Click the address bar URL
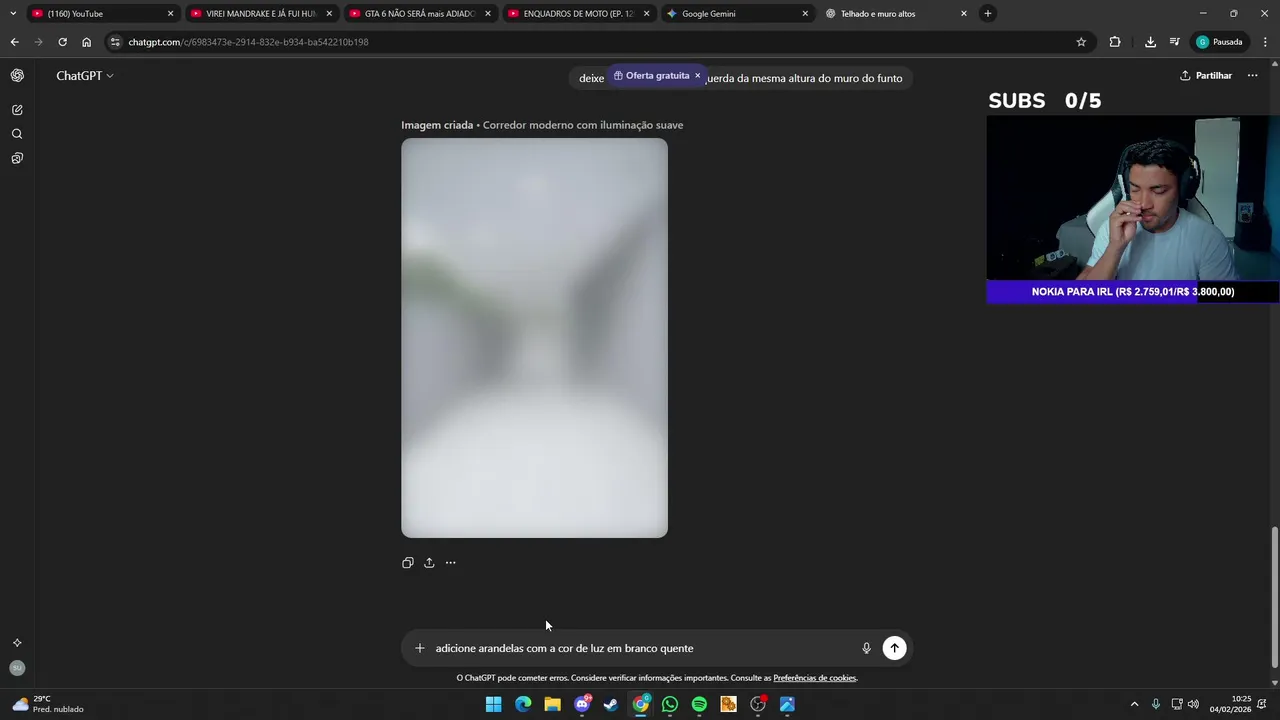 tap(248, 42)
